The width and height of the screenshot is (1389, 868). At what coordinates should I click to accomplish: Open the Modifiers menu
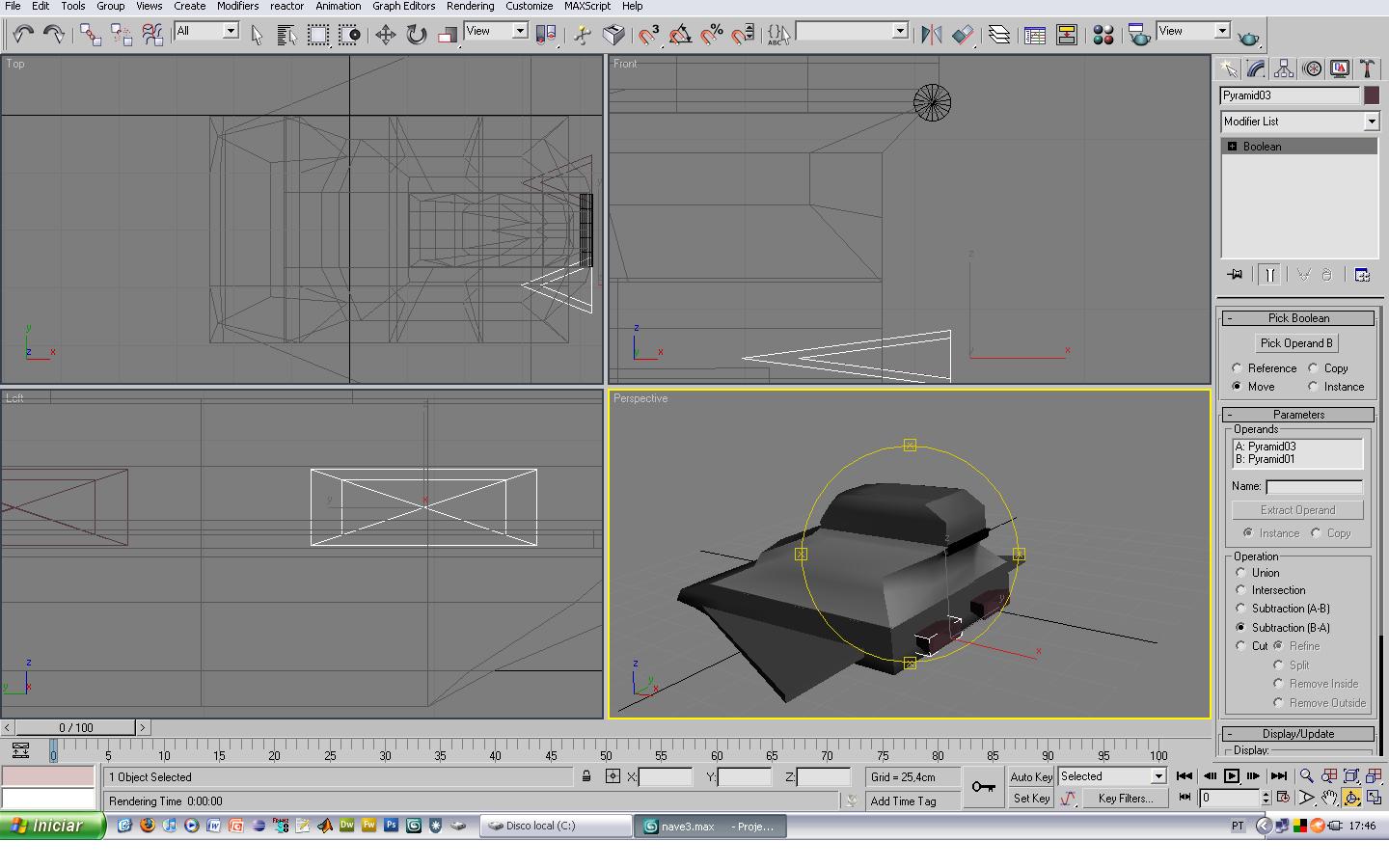[x=237, y=6]
